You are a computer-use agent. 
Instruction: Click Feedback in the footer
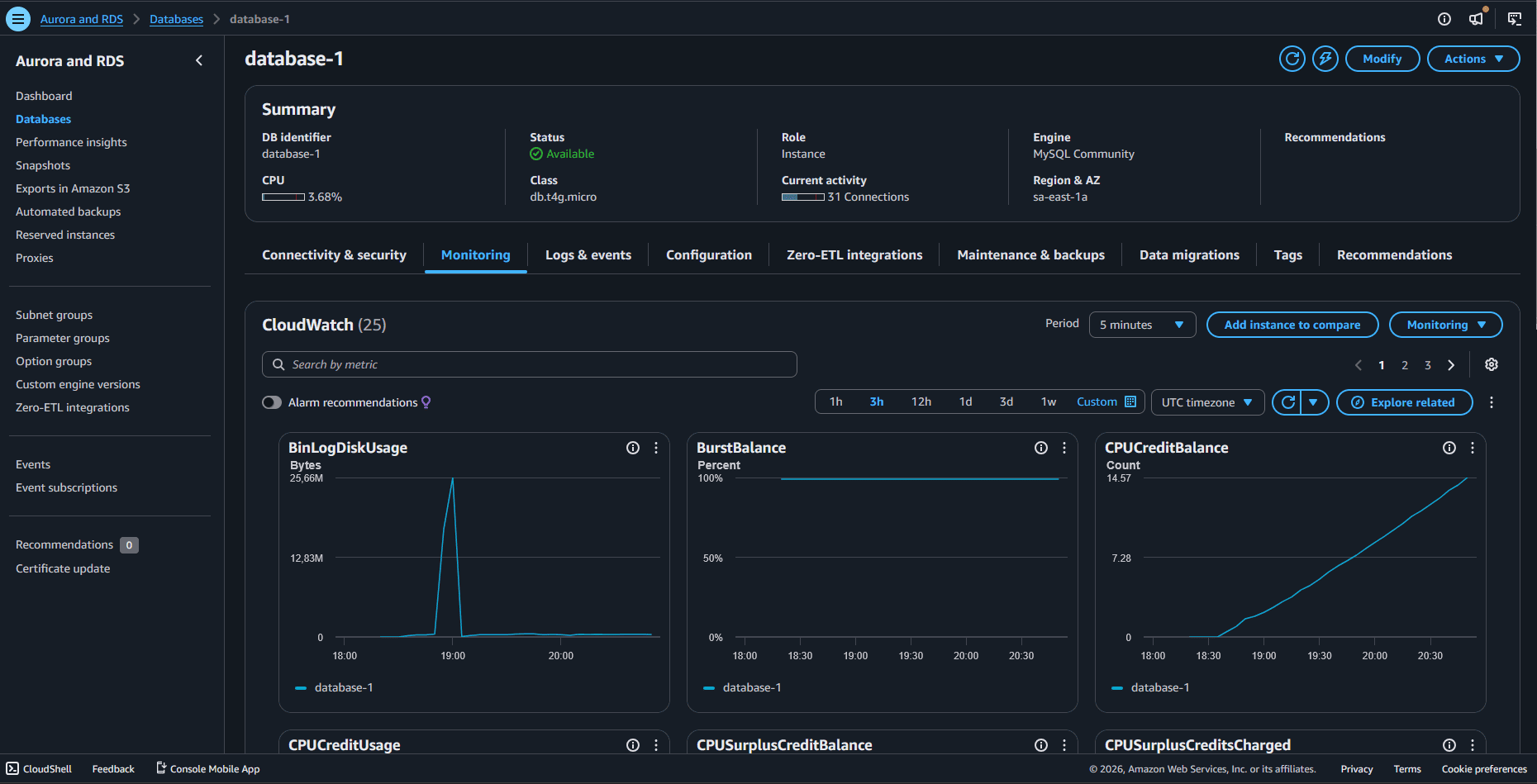tap(113, 769)
